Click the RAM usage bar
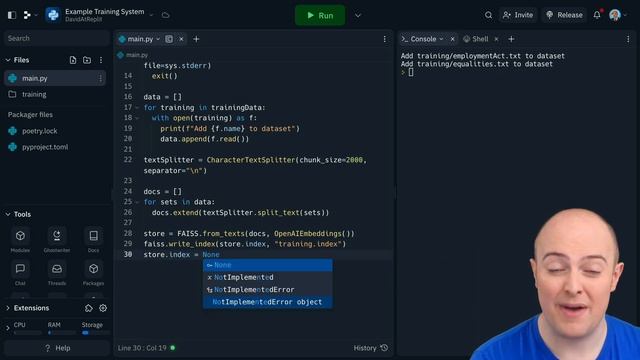The image size is (640, 360). tap(61, 333)
